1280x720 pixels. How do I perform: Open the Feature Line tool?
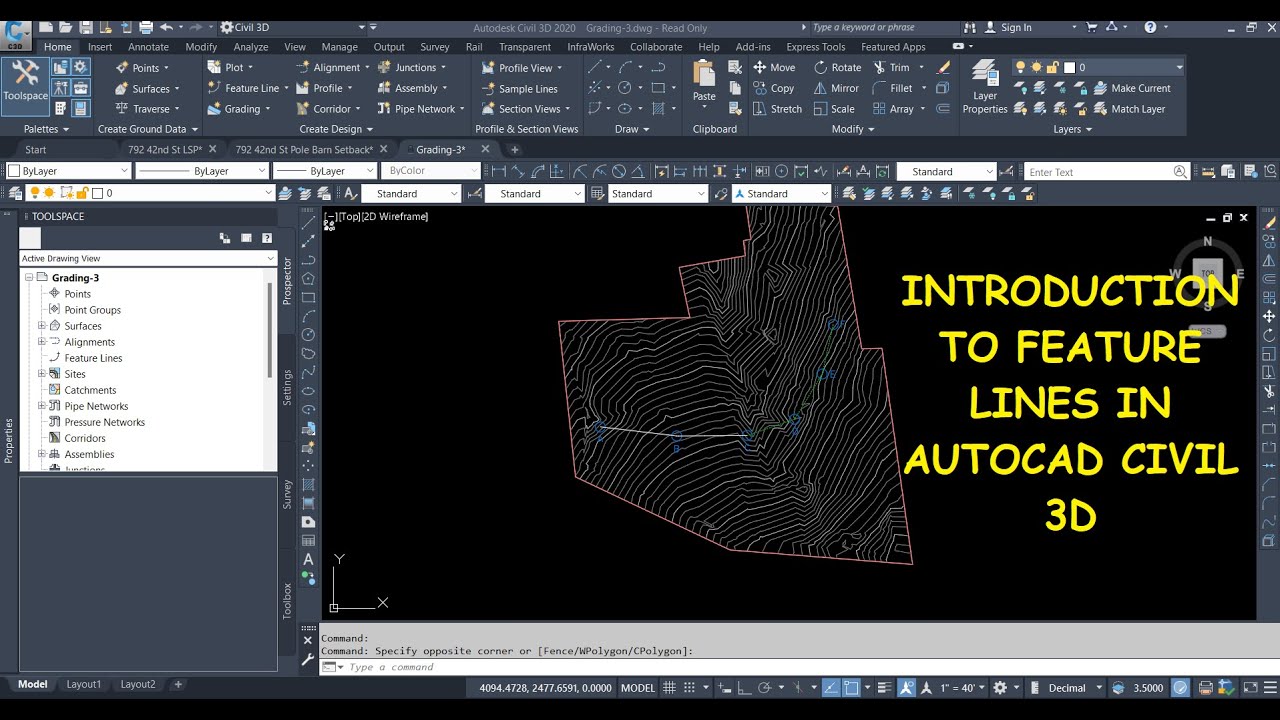[x=242, y=88]
